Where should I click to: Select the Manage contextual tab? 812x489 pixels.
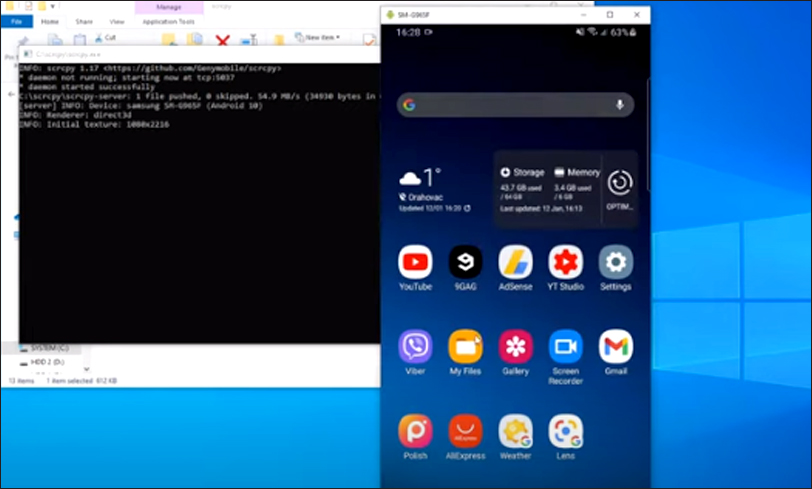point(169,7)
